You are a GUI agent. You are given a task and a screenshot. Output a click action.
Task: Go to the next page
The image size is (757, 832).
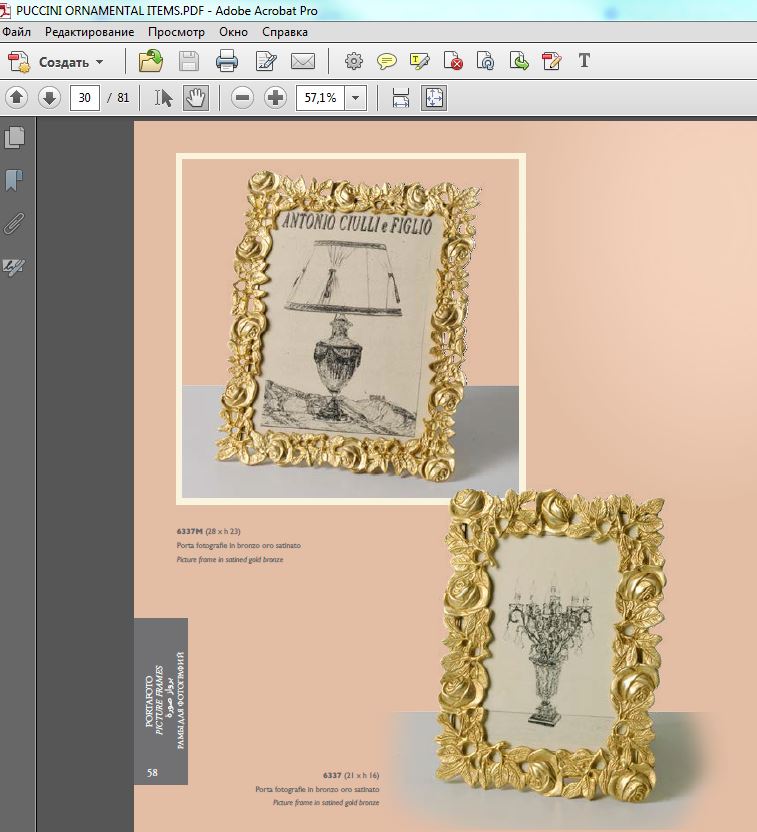point(49,98)
